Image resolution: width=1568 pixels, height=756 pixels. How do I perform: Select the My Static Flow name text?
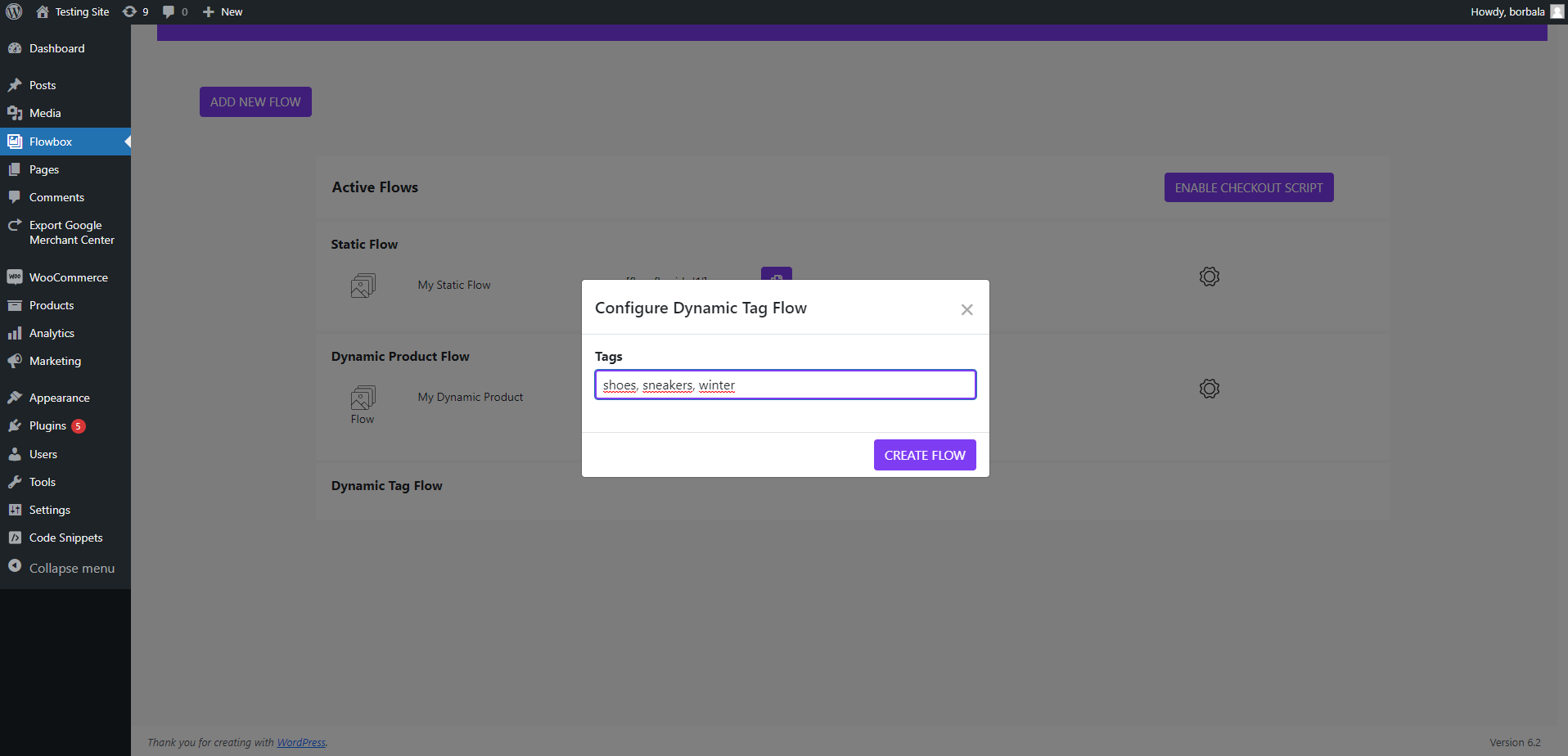pyautogui.click(x=454, y=285)
